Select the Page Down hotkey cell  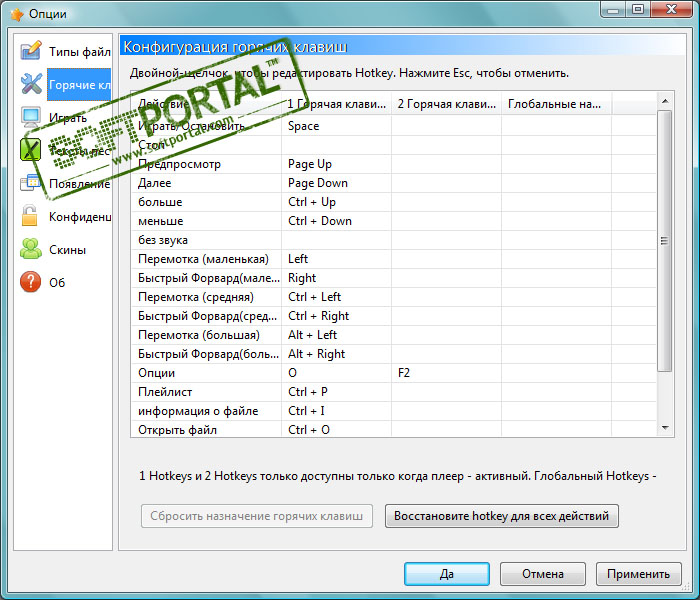pyautogui.click(x=337, y=183)
